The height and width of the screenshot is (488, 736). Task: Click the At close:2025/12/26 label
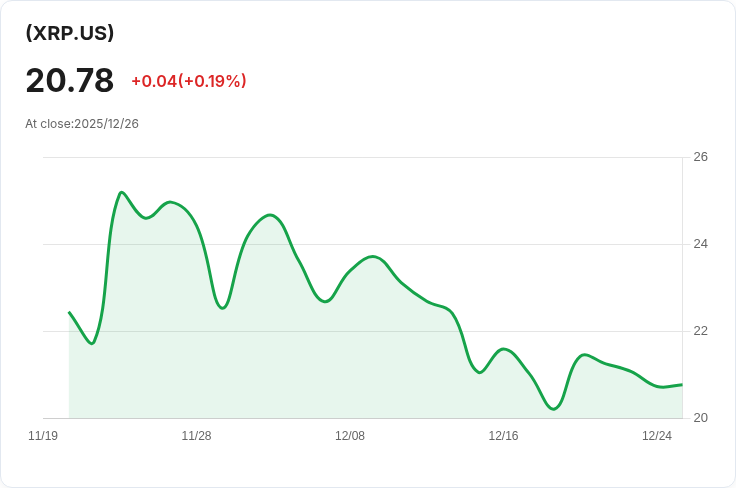(x=82, y=124)
